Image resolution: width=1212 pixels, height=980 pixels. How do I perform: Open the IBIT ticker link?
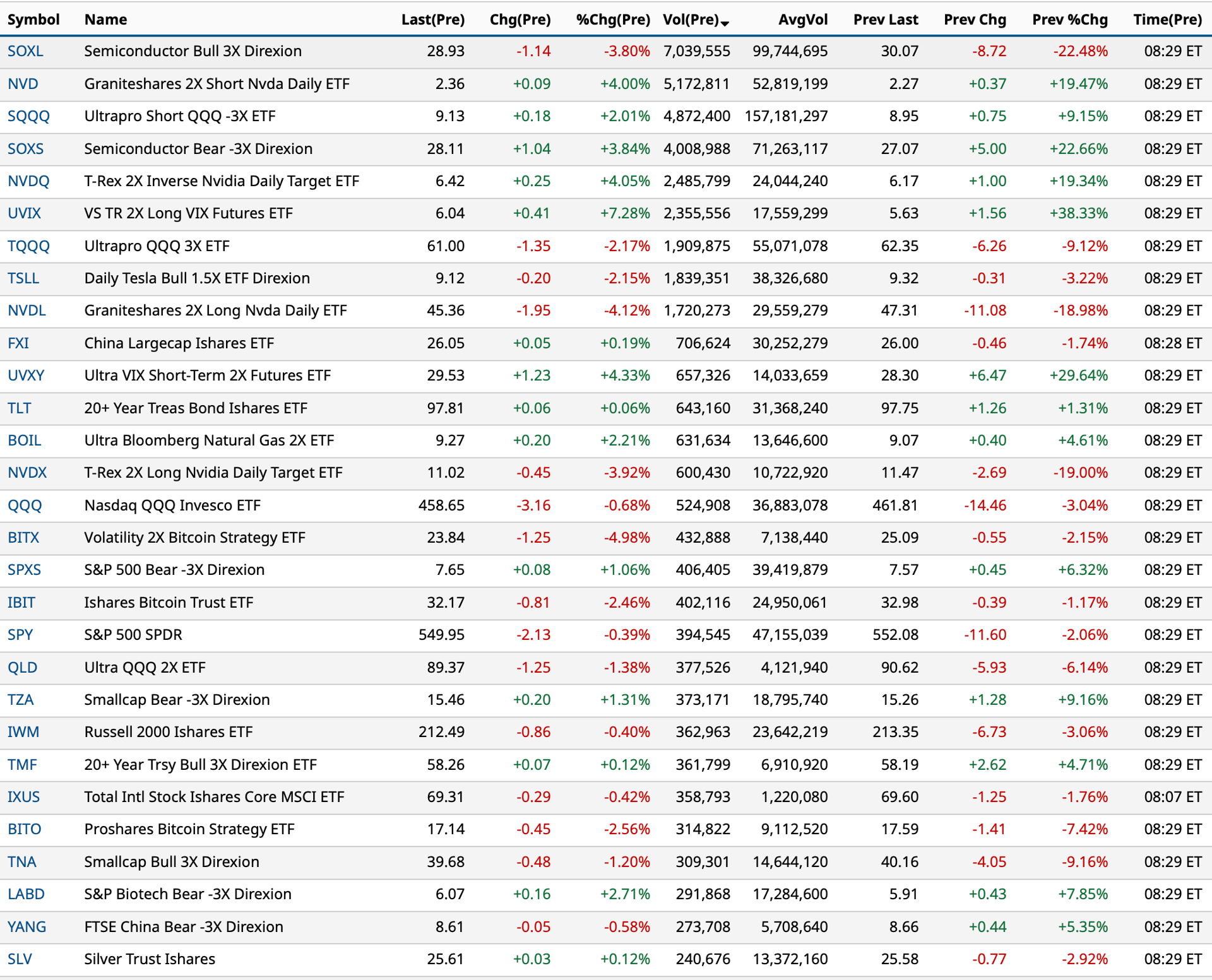click(x=21, y=603)
